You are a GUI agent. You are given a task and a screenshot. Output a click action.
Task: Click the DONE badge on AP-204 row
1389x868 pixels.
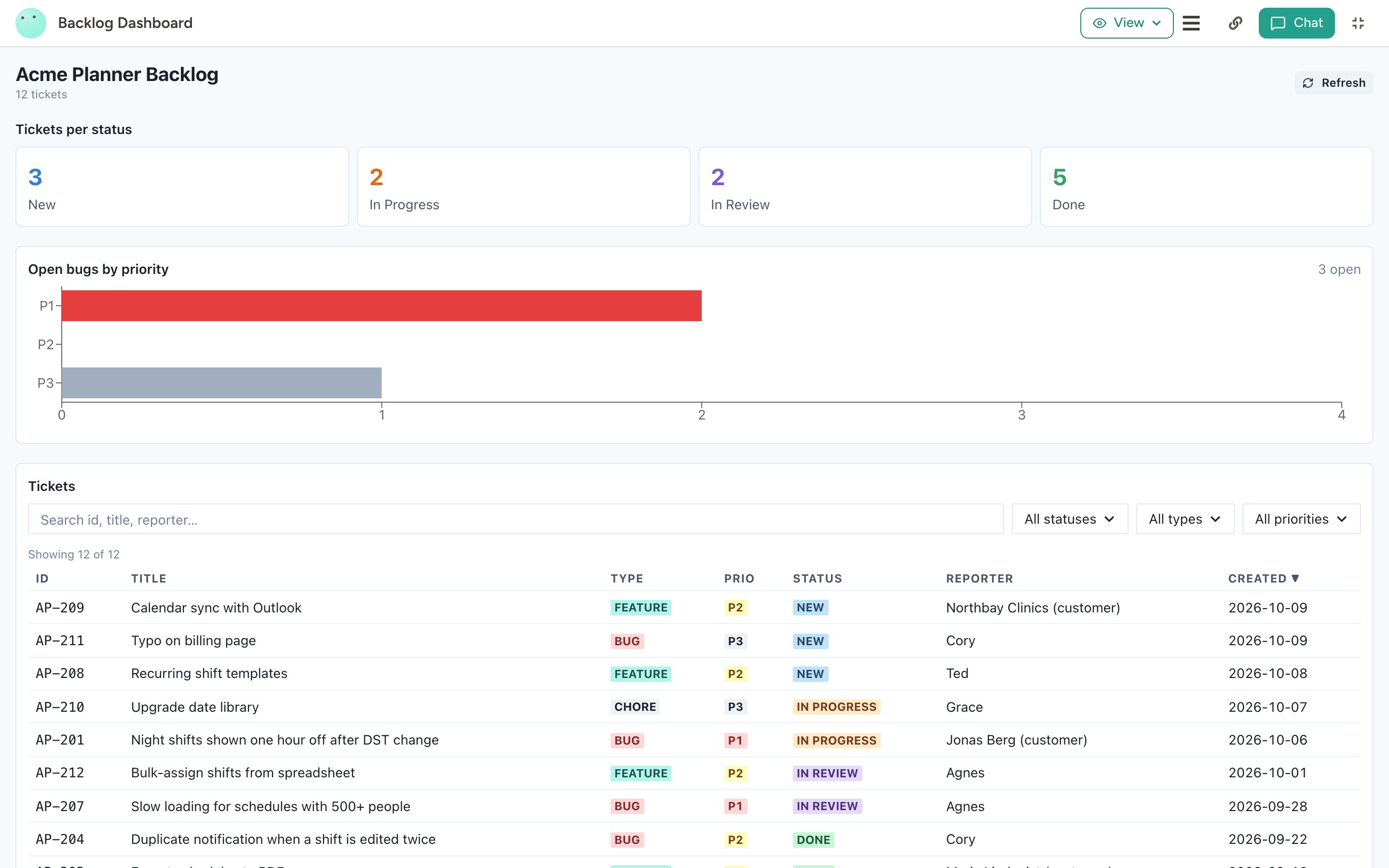point(813,839)
